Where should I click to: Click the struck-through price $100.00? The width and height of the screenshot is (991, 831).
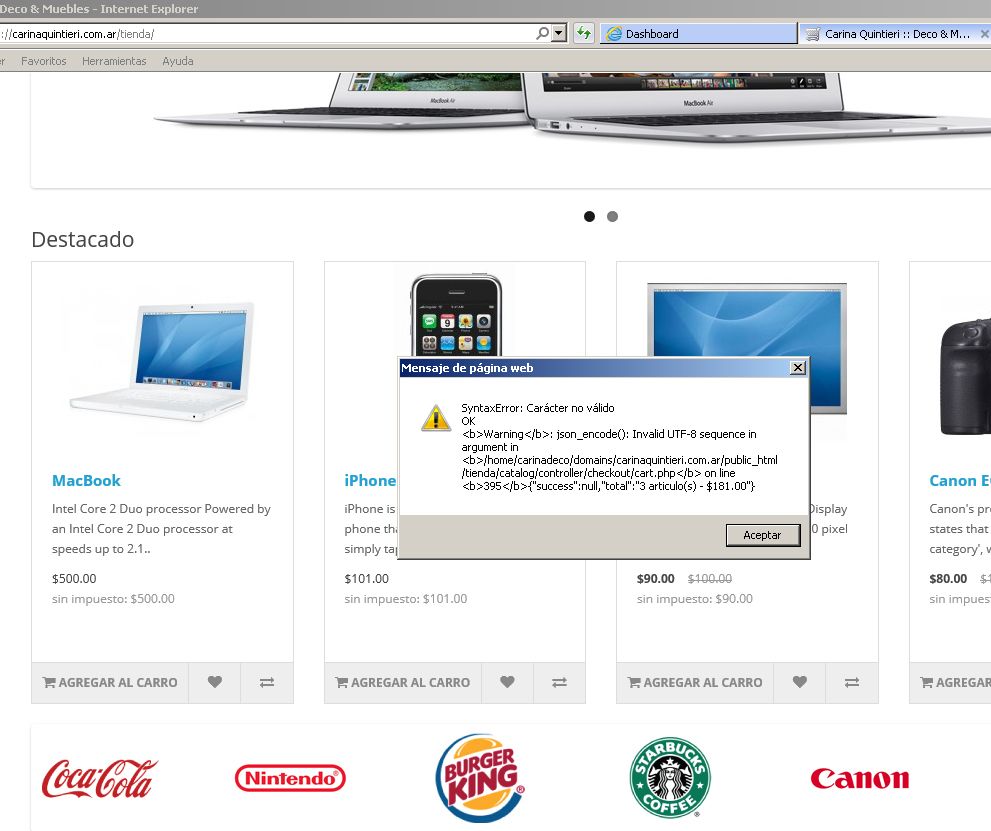710,579
